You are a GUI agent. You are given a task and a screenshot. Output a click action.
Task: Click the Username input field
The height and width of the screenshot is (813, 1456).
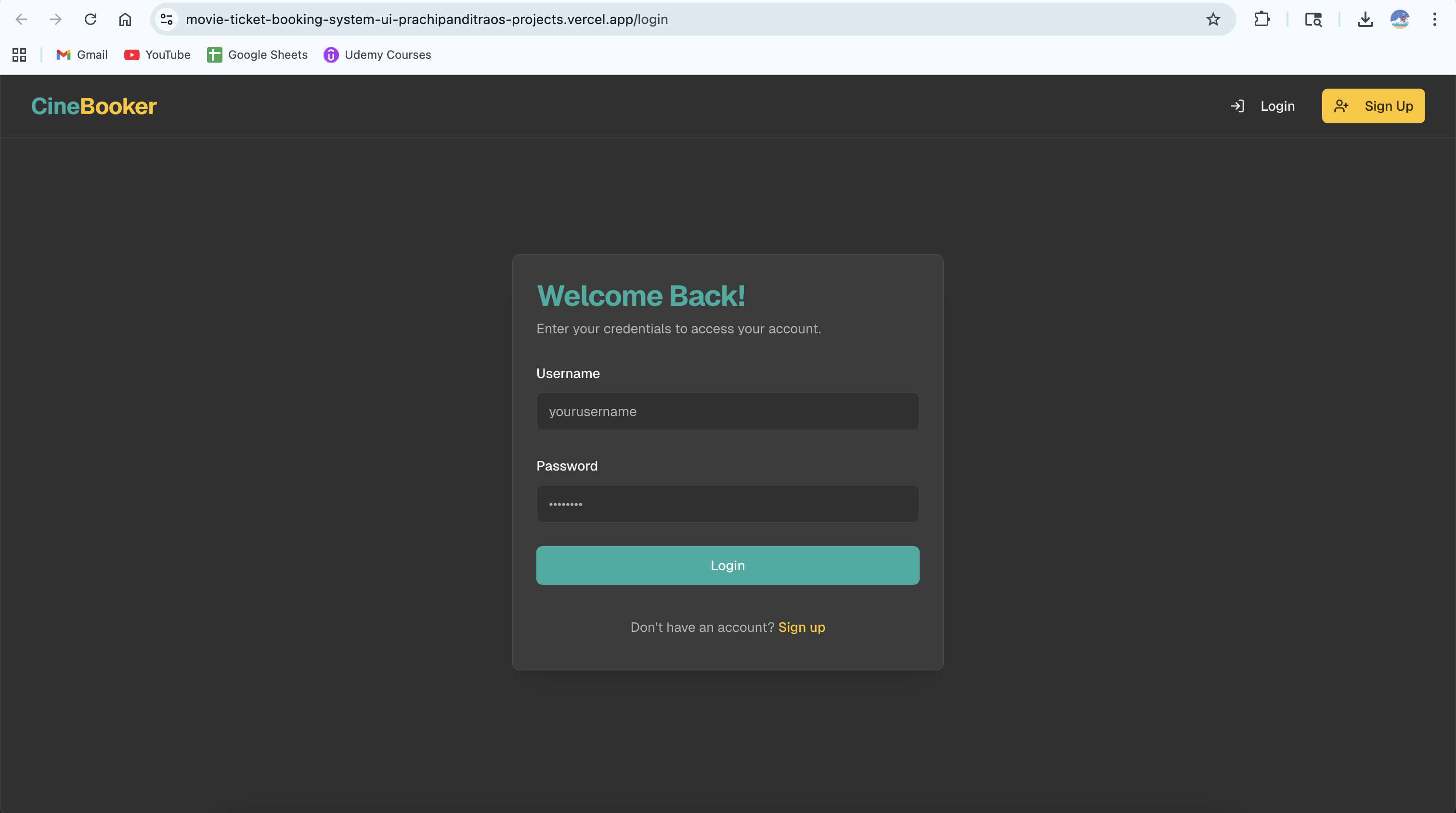click(x=728, y=412)
